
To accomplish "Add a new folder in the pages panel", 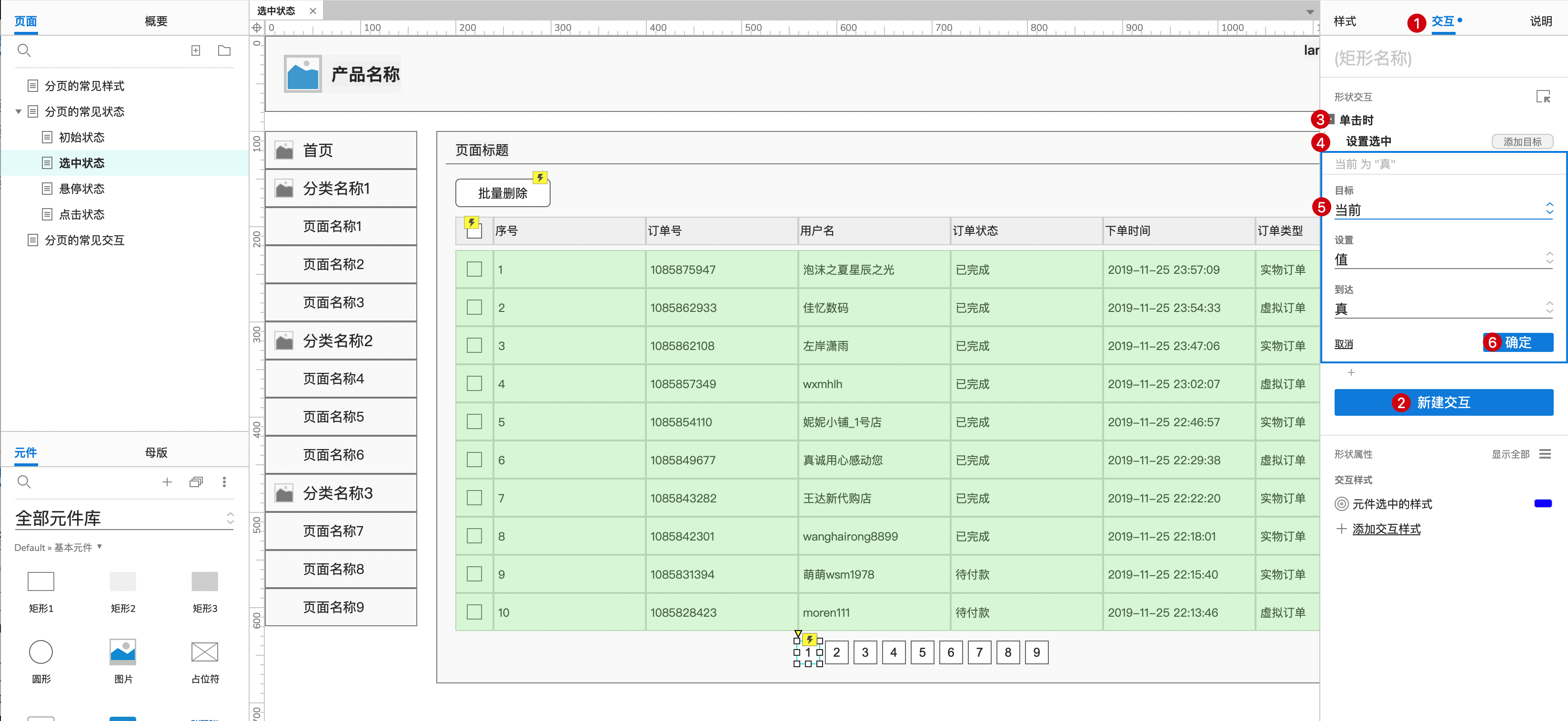I will point(224,50).
